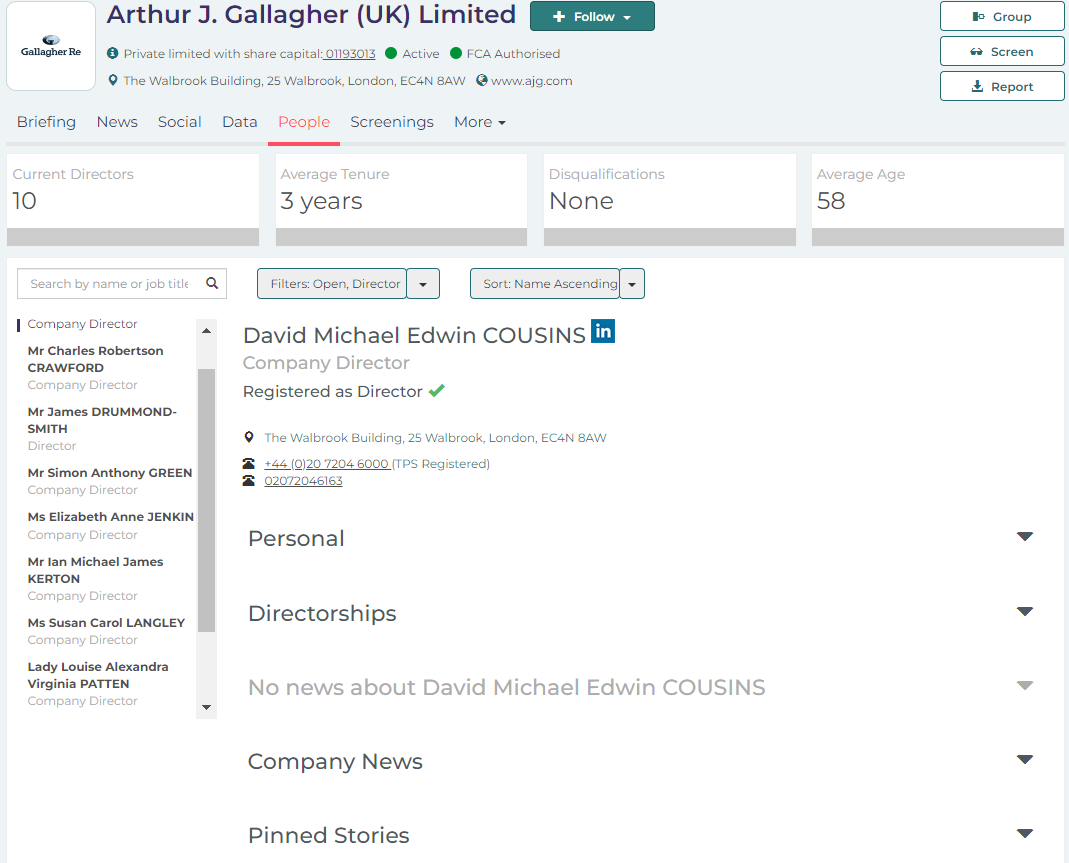Click the globe icon beside www.ajg.com
This screenshot has height=863, width=1069.
tap(482, 80)
